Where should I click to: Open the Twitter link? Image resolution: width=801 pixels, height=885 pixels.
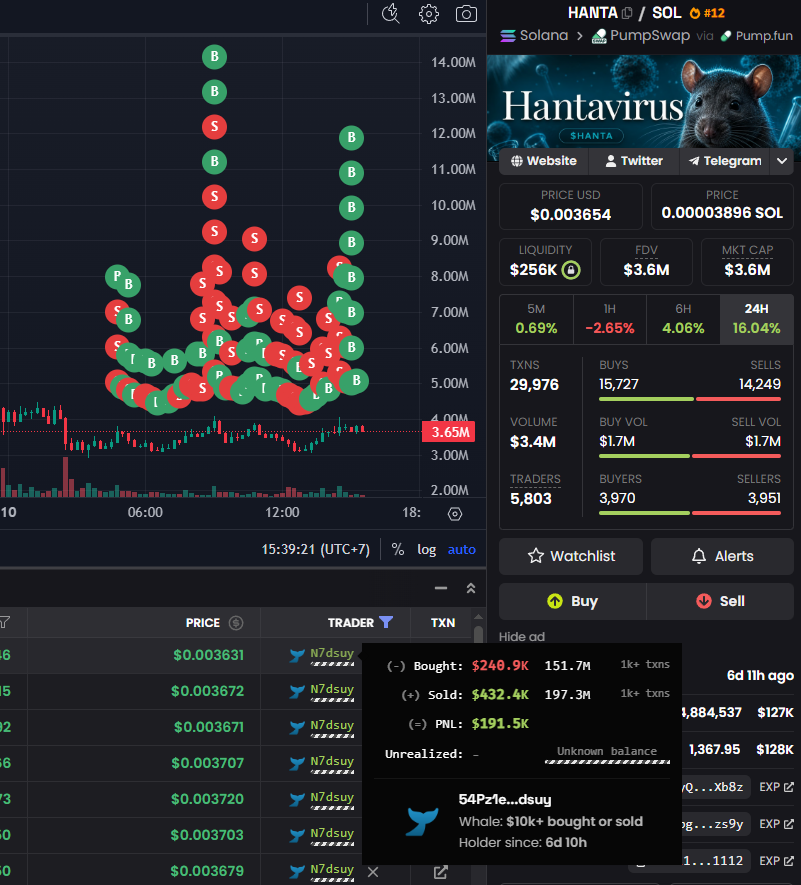click(x=634, y=161)
